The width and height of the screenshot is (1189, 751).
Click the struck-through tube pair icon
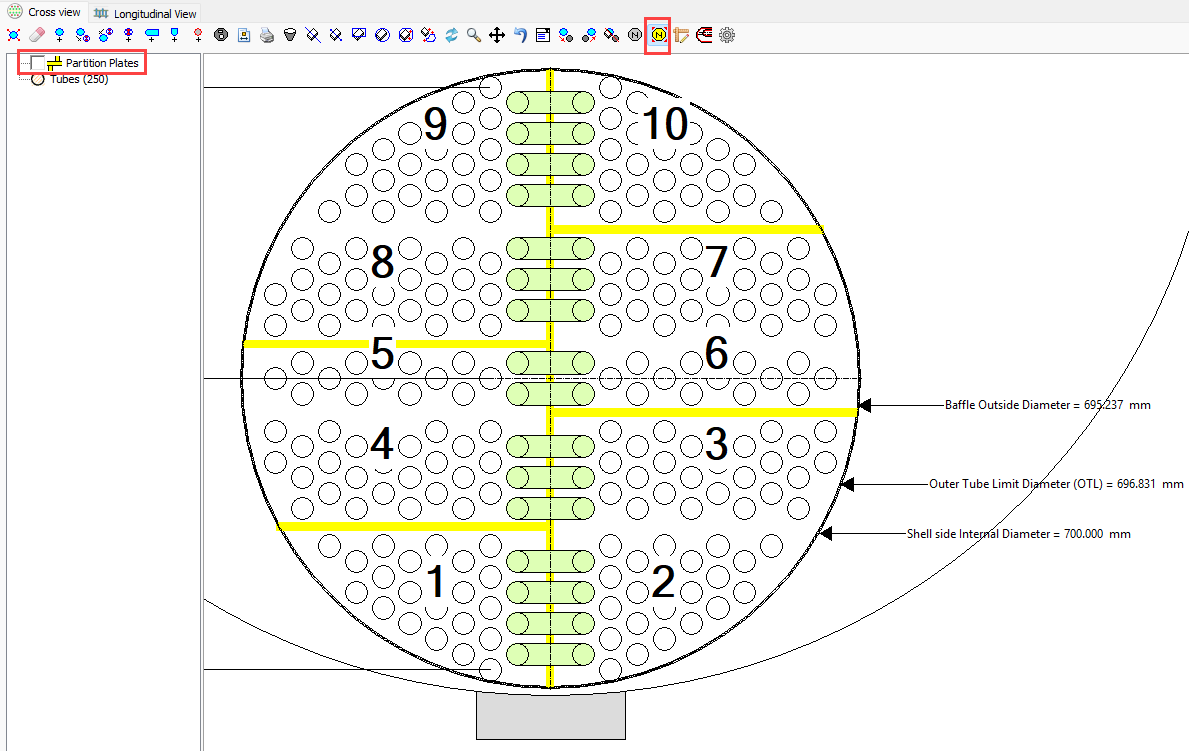pyautogui.click(x=612, y=35)
